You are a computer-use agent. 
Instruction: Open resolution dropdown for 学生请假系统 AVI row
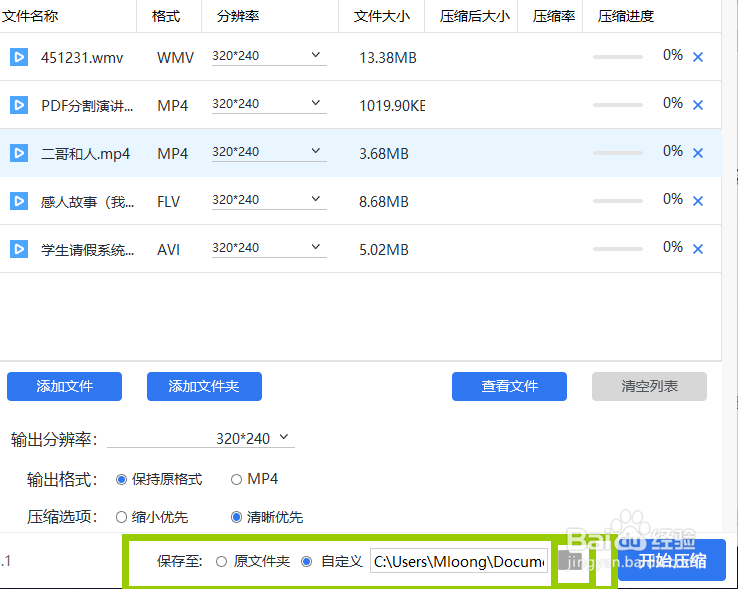pyautogui.click(x=269, y=249)
